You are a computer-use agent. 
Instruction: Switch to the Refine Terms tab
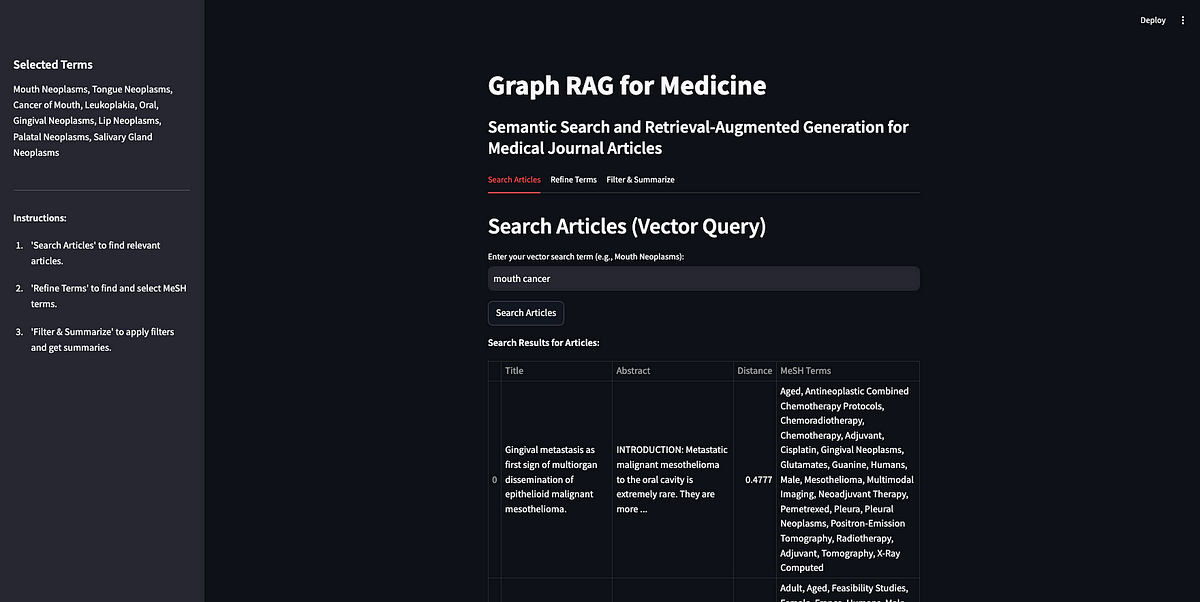[573, 180]
